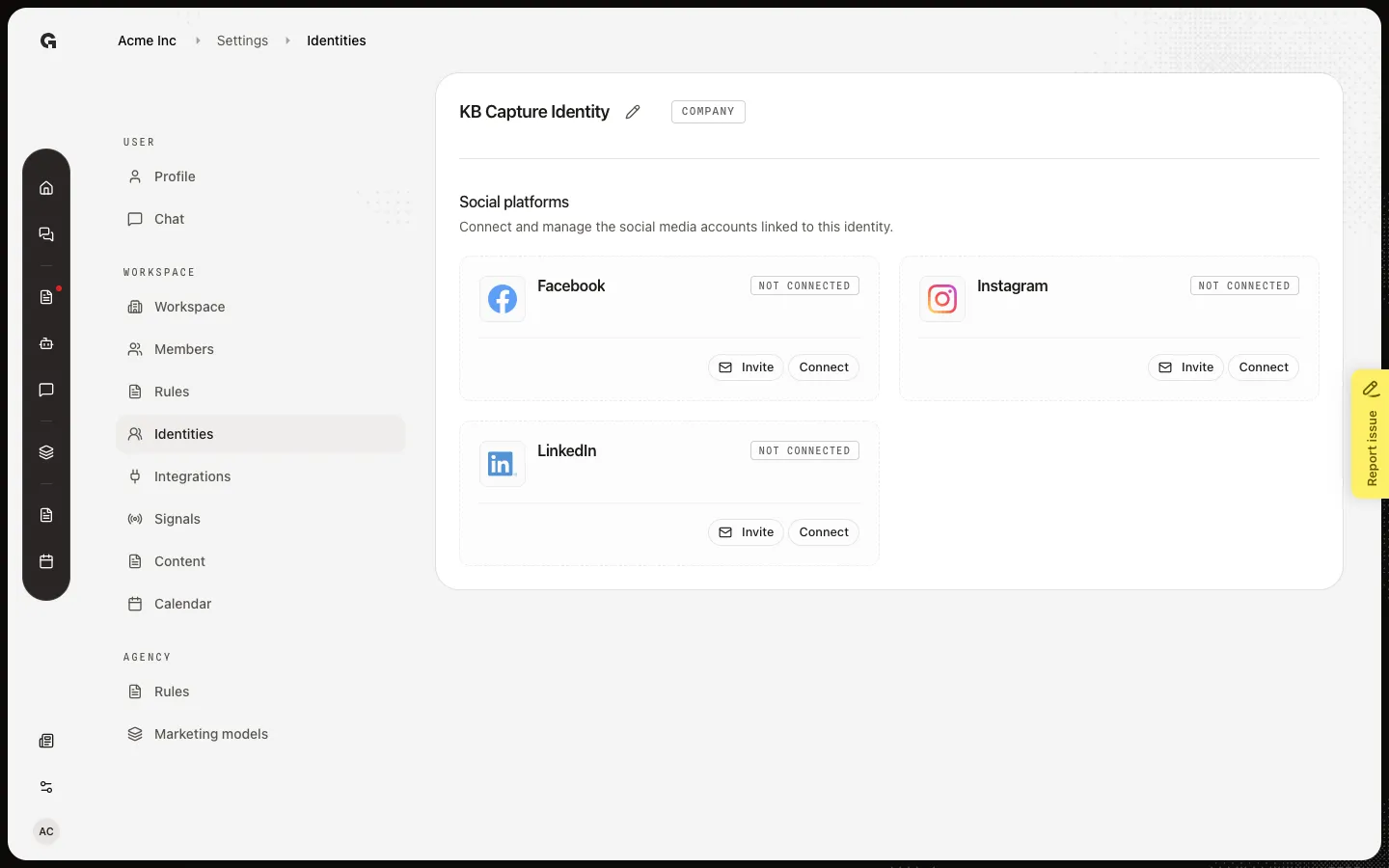Click the Report issue side tab
The height and width of the screenshot is (868, 1389).
coord(1371,434)
